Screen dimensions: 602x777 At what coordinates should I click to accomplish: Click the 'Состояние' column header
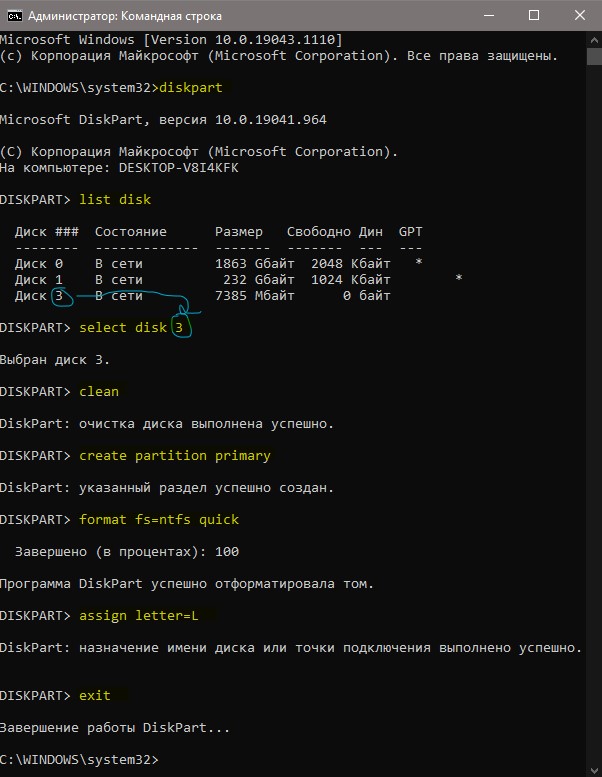(131, 231)
